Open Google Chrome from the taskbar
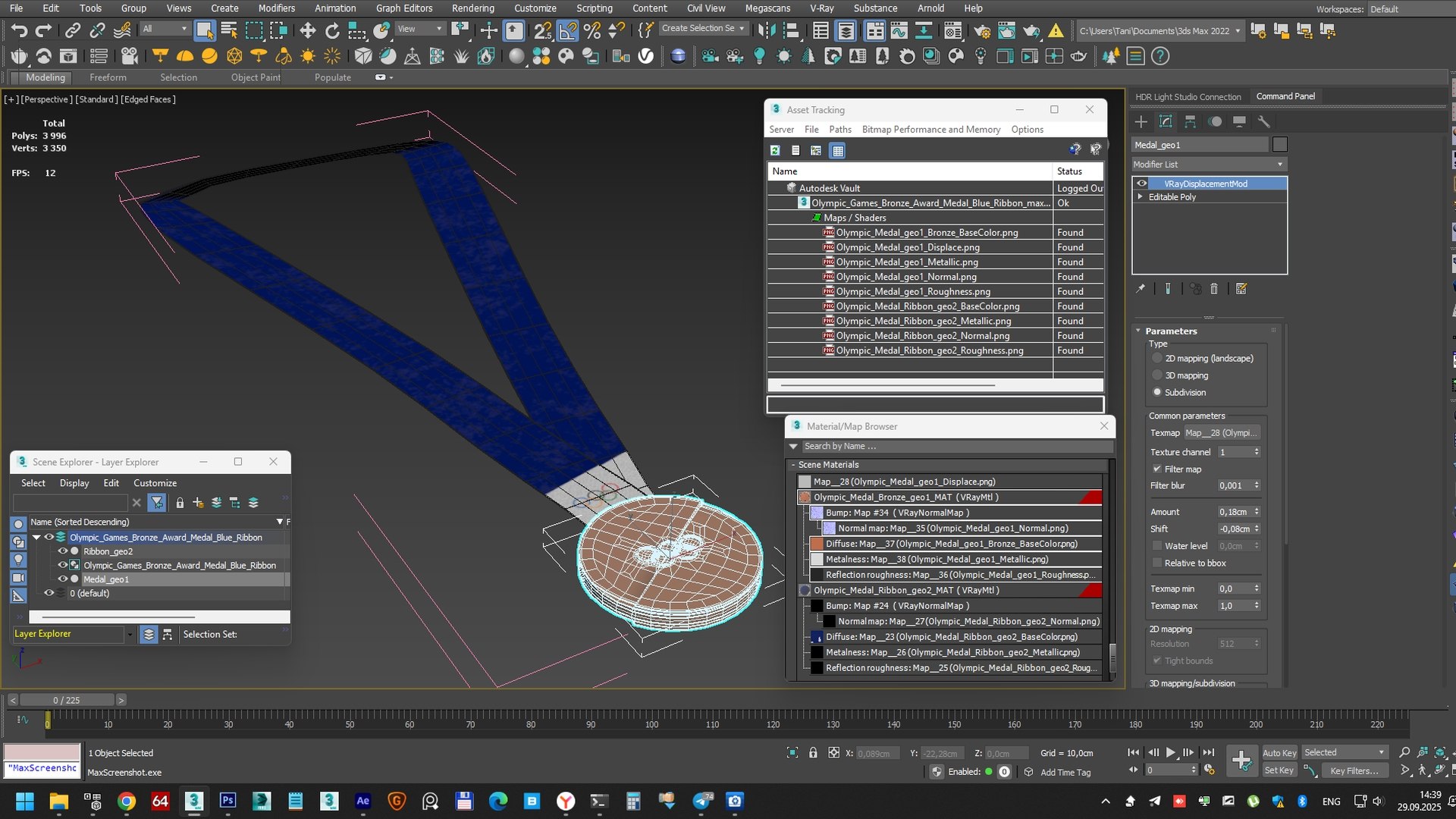The width and height of the screenshot is (1456, 819). coord(127,801)
